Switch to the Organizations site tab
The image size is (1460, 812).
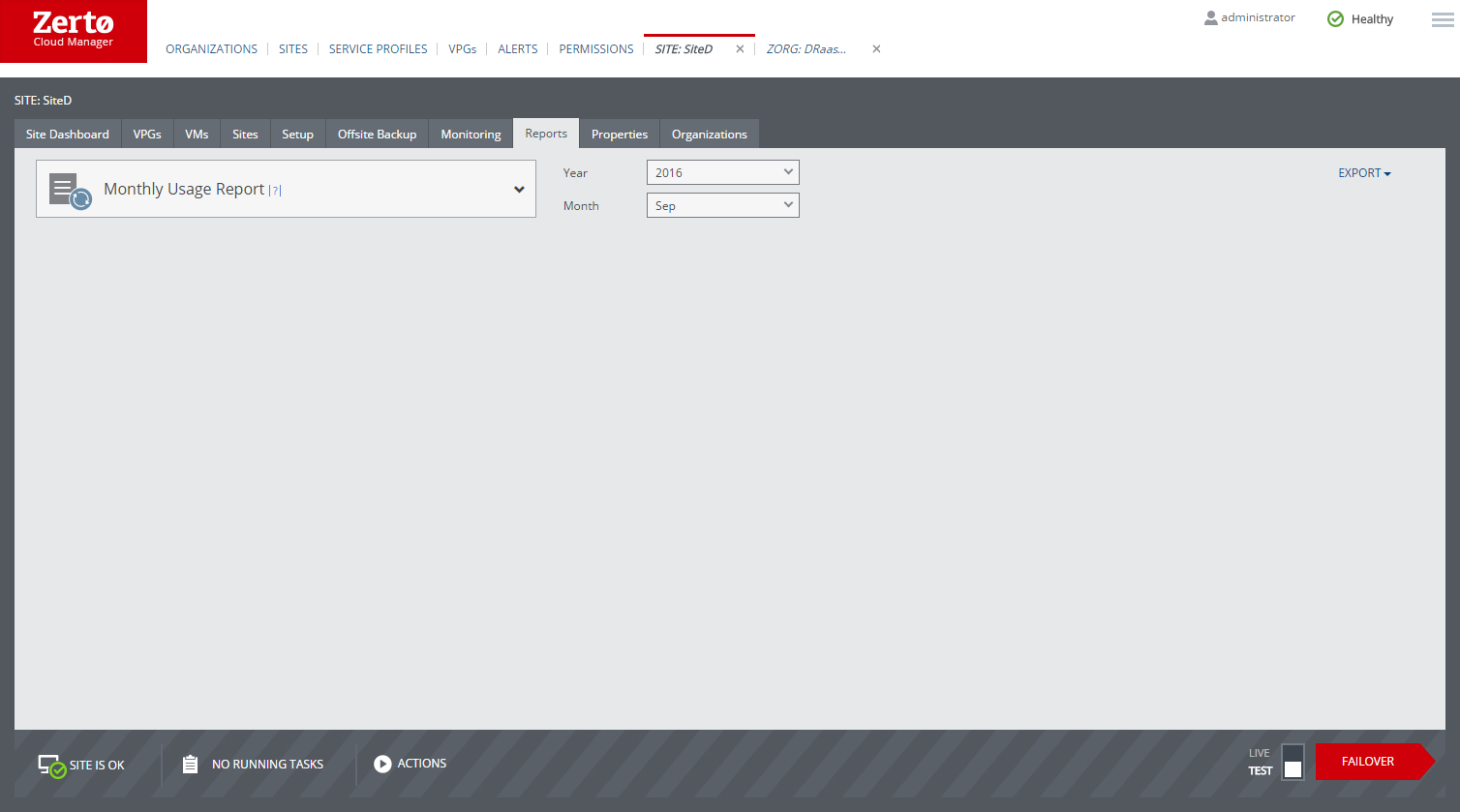[x=709, y=134]
